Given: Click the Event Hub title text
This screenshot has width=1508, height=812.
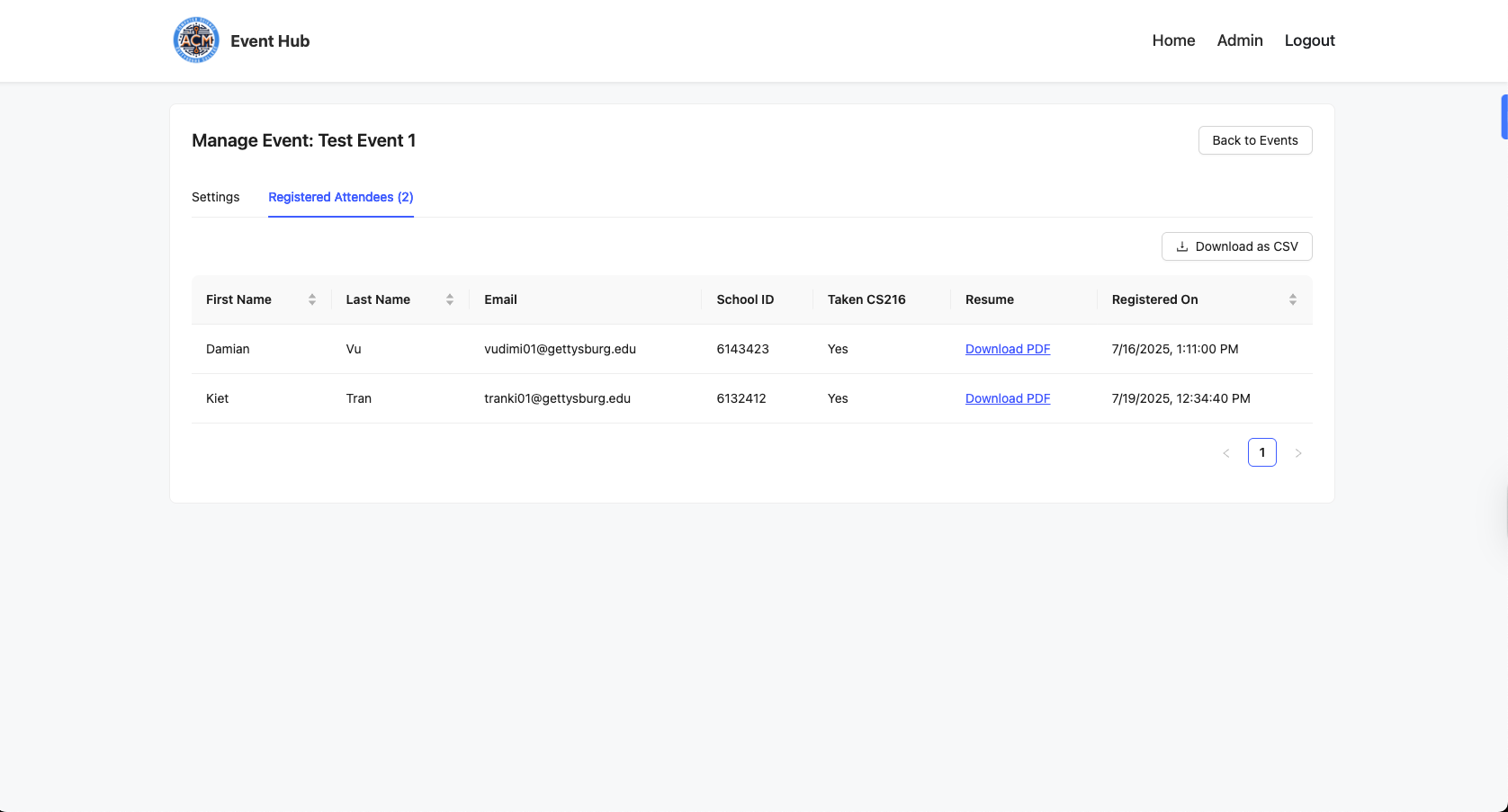Looking at the screenshot, I should [270, 41].
